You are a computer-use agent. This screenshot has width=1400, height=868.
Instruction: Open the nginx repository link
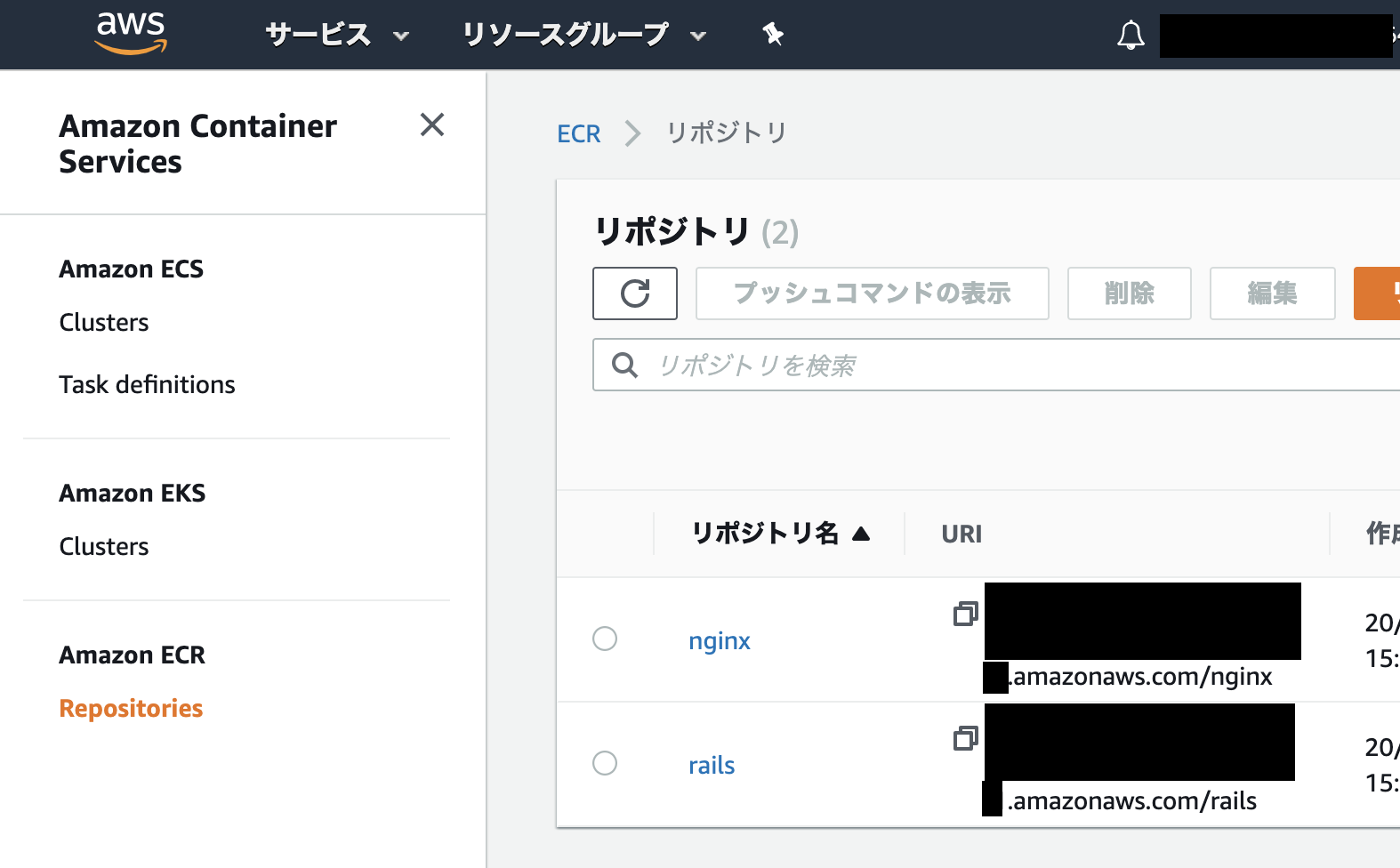point(720,640)
